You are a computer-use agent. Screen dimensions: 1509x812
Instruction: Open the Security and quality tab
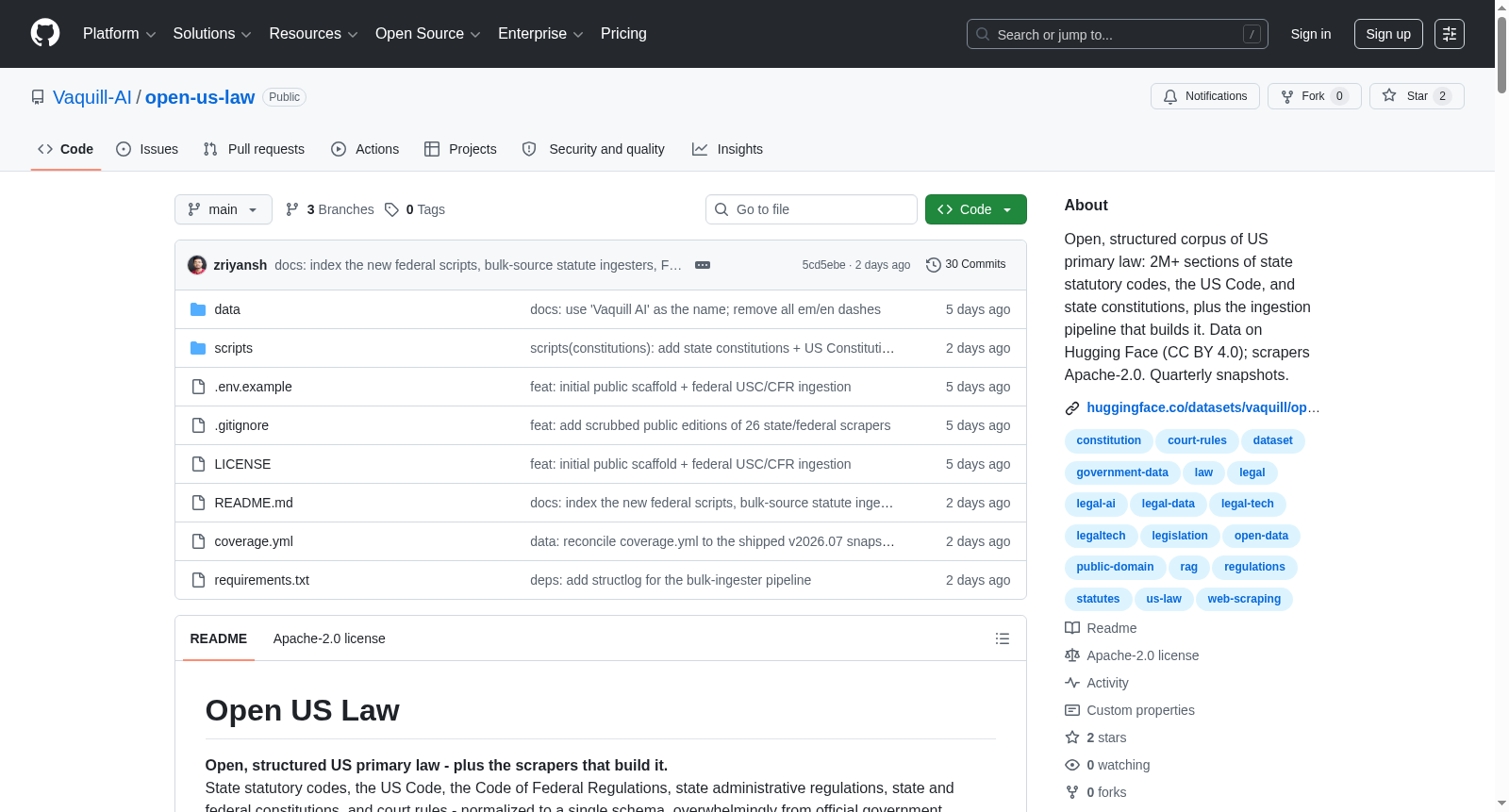click(x=593, y=149)
